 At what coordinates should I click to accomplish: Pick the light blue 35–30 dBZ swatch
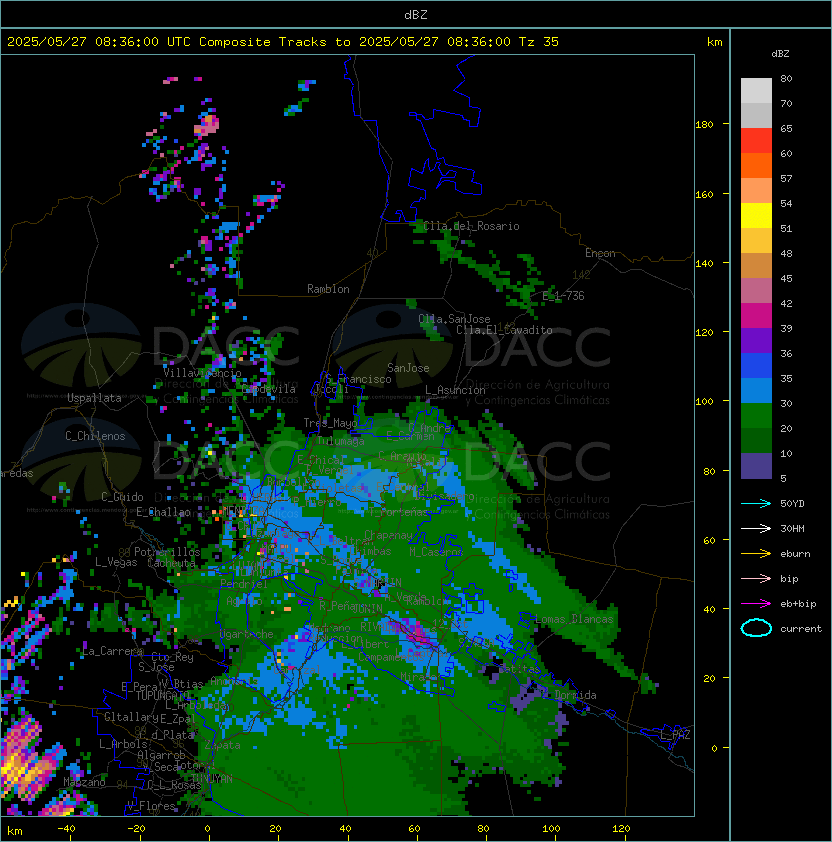(x=756, y=390)
